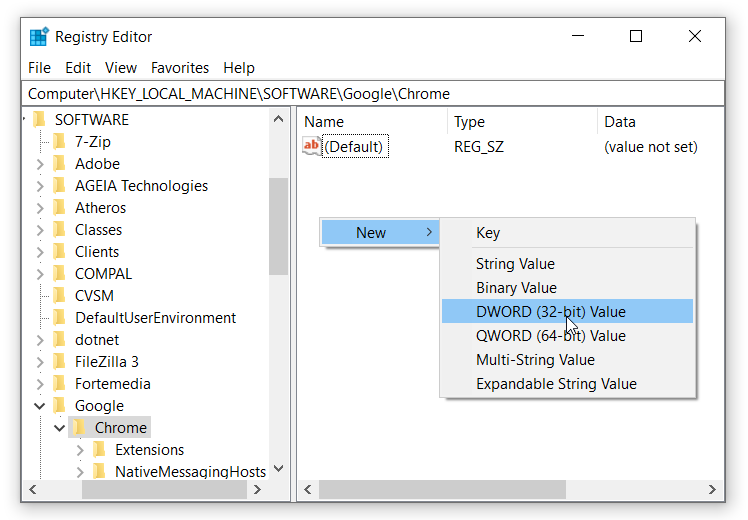Expand the Adobe key
Image resolution: width=748 pixels, height=520 pixels.
[40, 164]
